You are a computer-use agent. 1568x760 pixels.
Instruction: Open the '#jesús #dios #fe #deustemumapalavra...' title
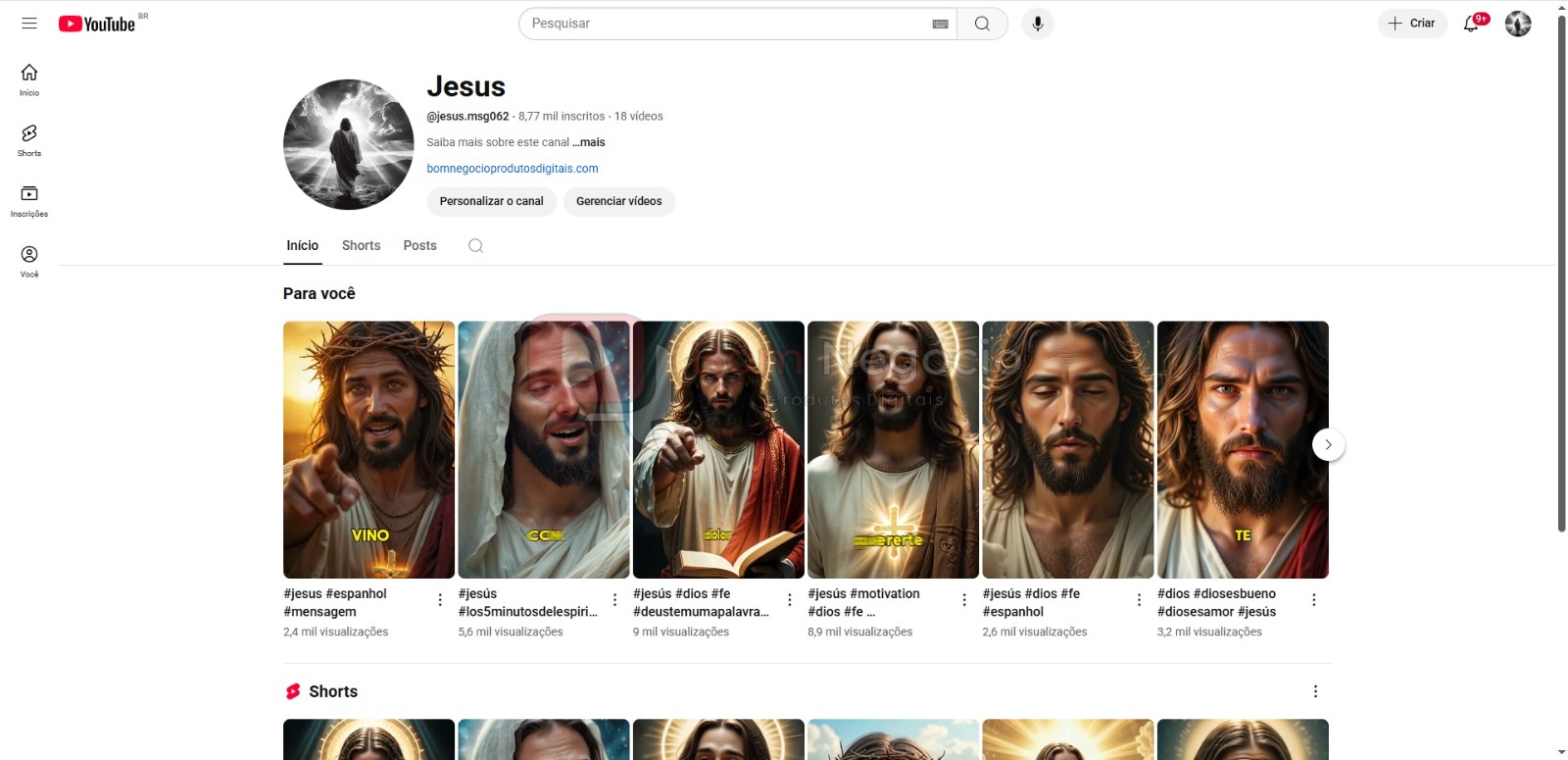coord(701,602)
